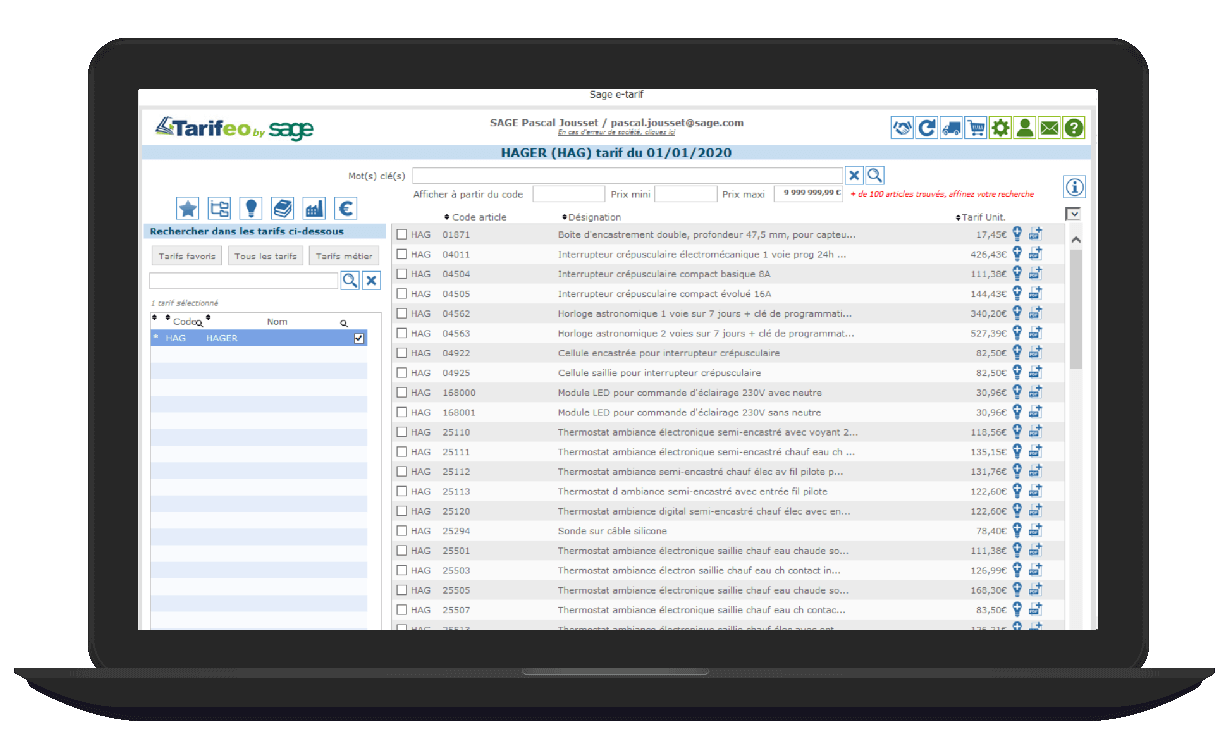1228x740 pixels.
Task: Click the Tarifeo by Sage logo
Action: click(x=235, y=128)
